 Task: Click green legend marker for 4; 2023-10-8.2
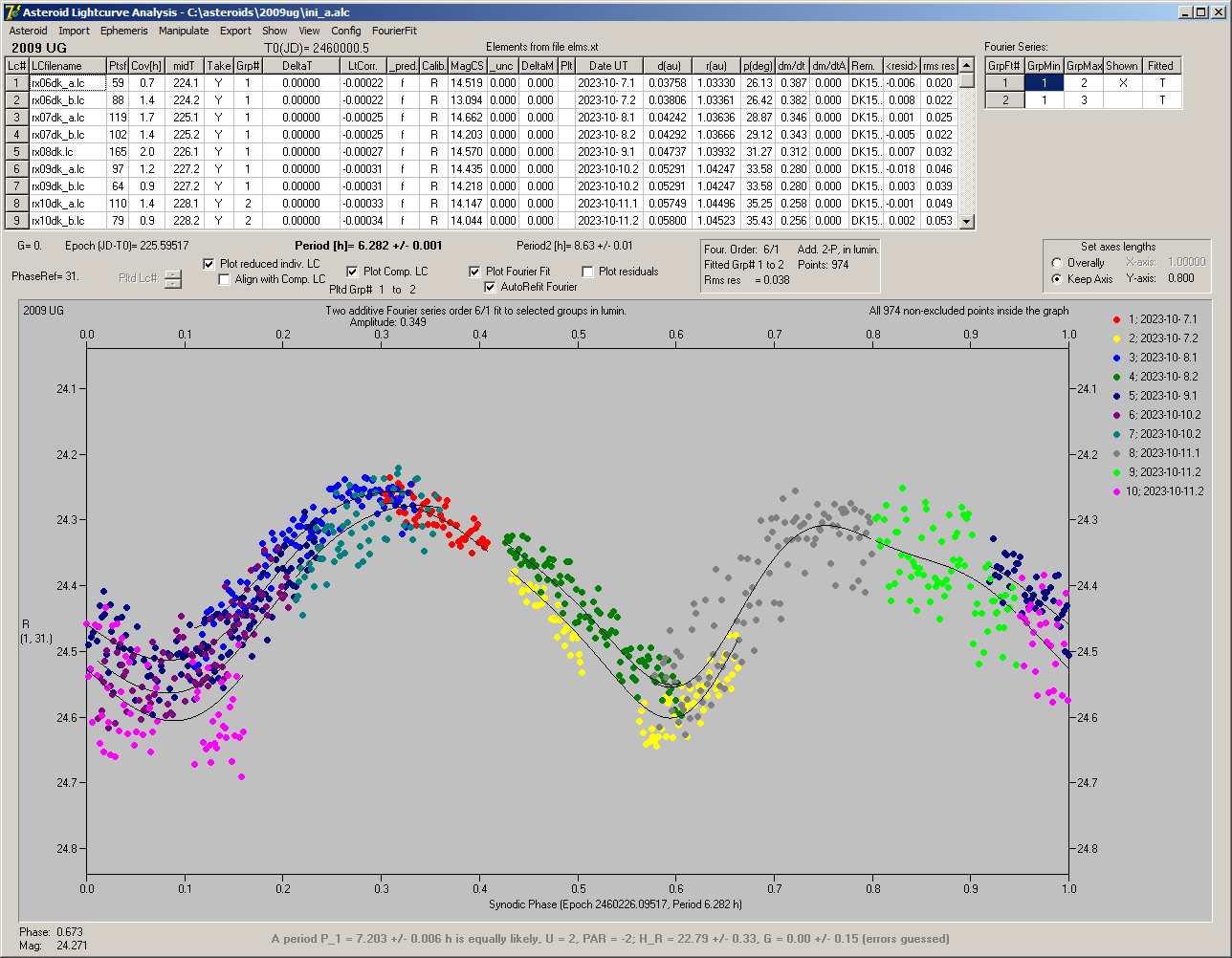(x=1117, y=377)
